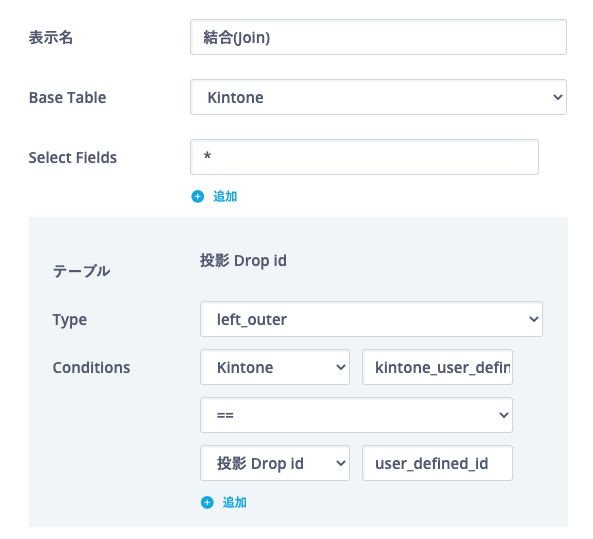Click the kintone_user_defin condition field

pyautogui.click(x=437, y=367)
